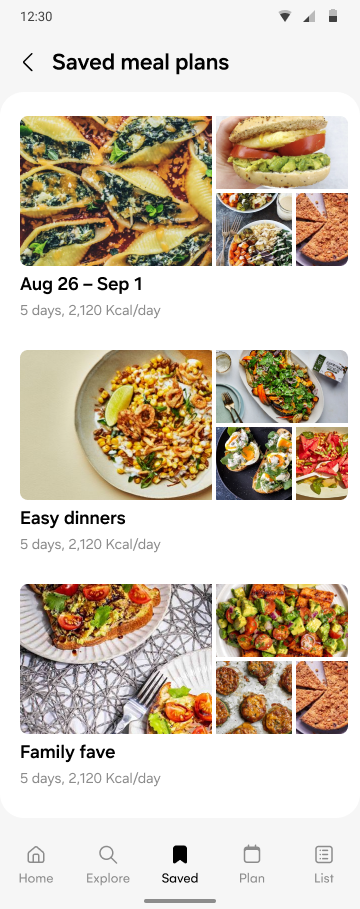Open watermelon salad thumbnail

[x=322, y=463]
